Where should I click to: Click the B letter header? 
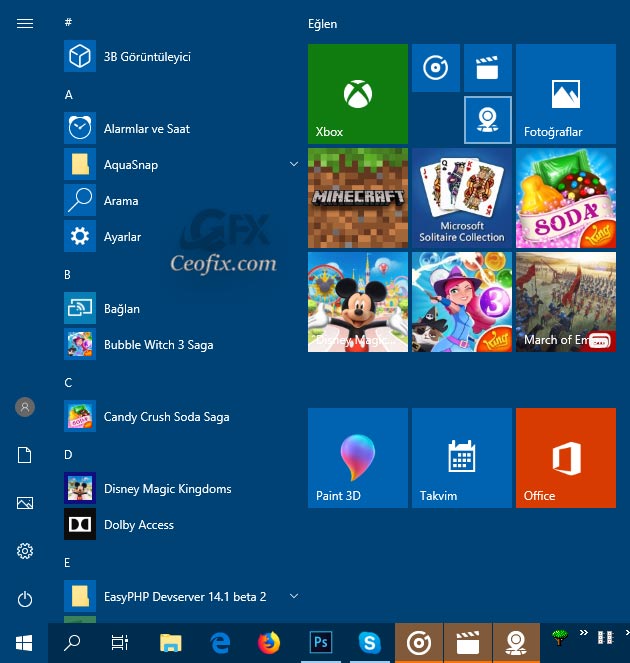pos(67,274)
